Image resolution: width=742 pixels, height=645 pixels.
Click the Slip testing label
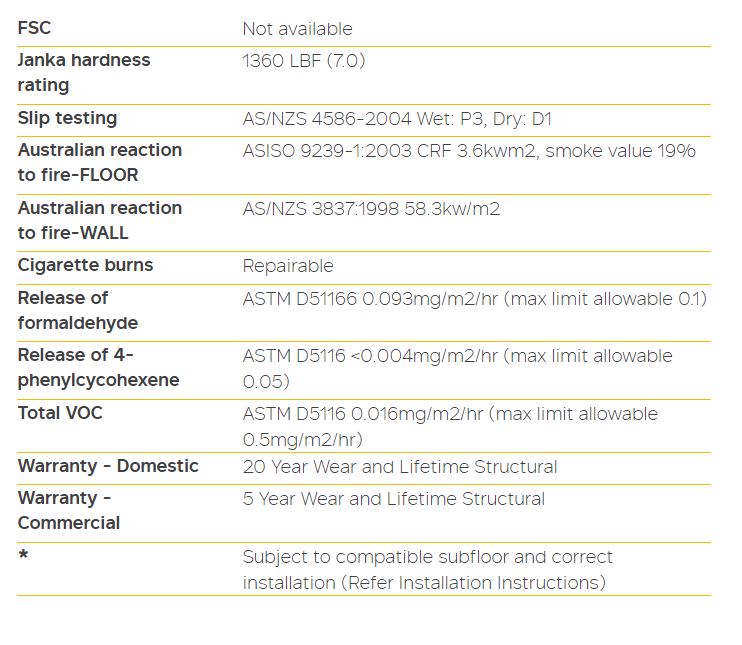coord(68,118)
